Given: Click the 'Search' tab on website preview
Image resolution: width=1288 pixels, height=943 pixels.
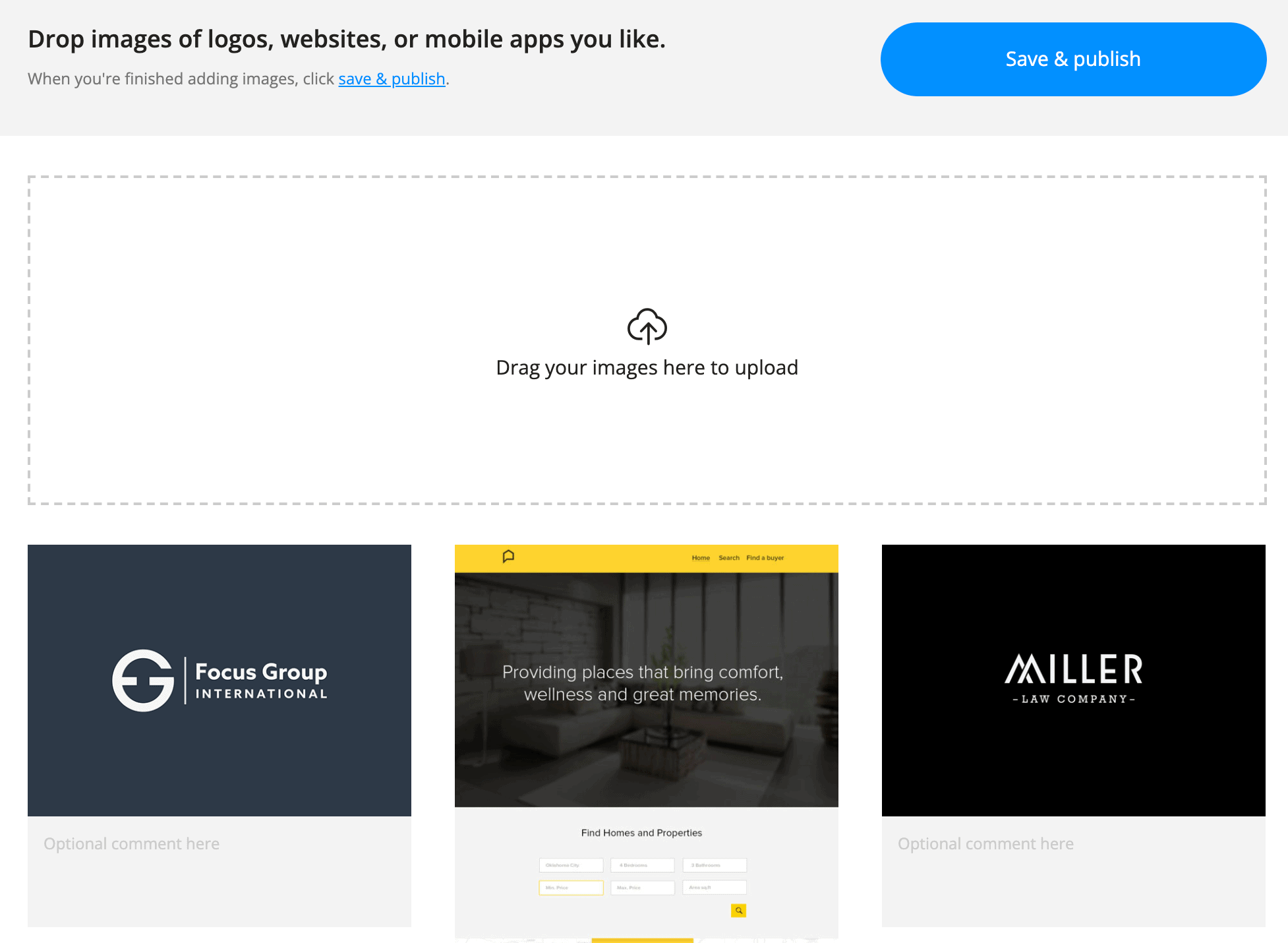Looking at the screenshot, I should 728,558.
